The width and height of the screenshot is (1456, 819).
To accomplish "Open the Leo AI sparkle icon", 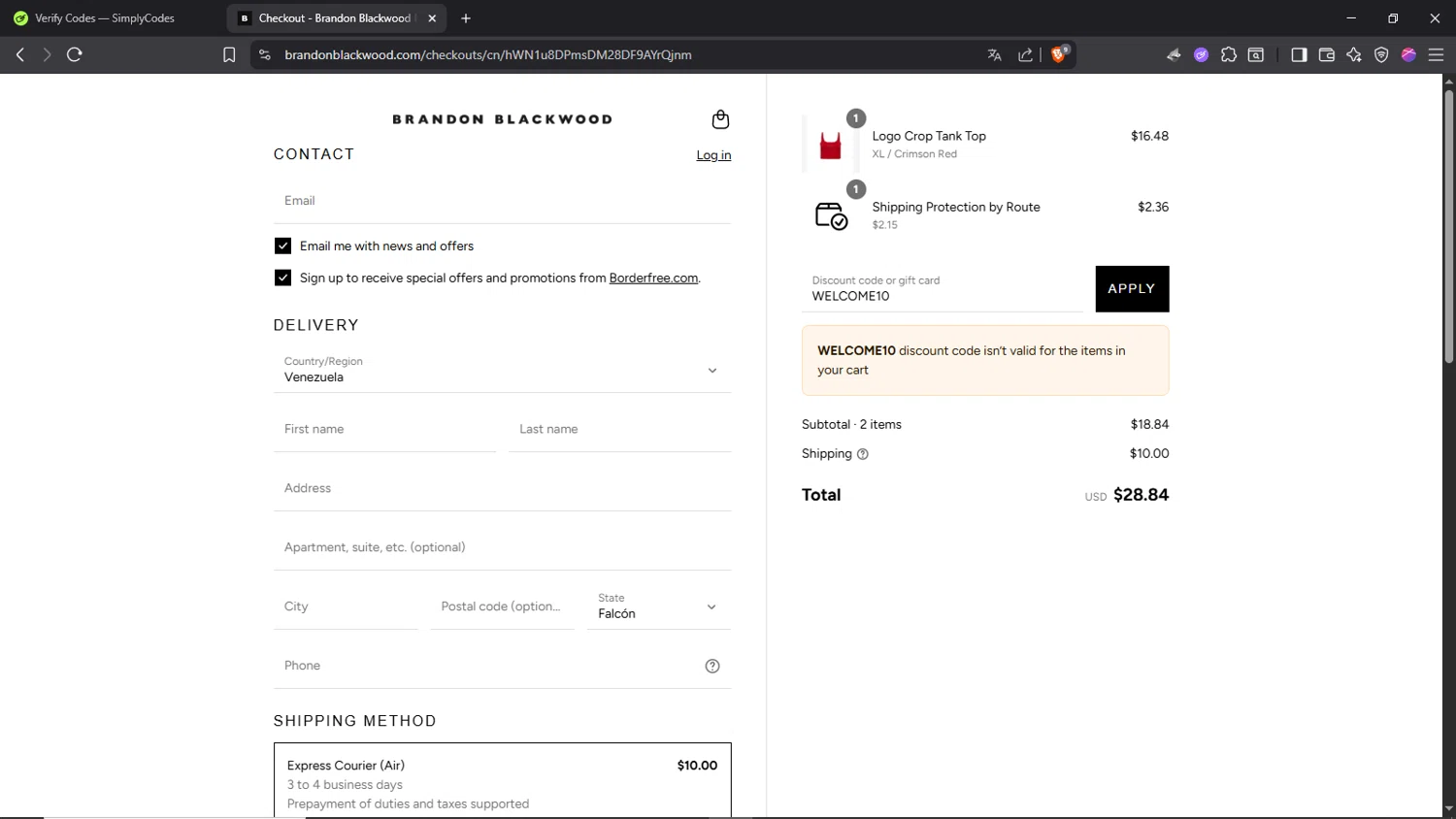I will [1354, 55].
